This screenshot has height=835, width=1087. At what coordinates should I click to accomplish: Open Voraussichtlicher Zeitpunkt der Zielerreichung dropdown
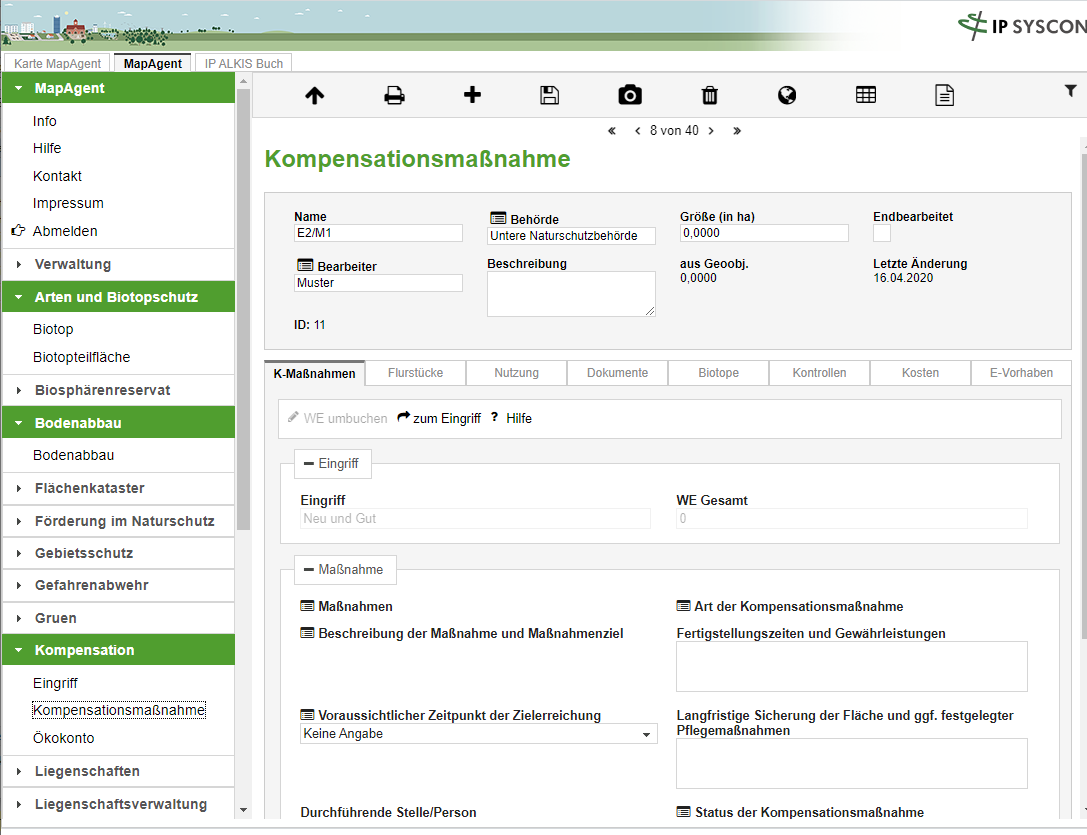(479, 734)
